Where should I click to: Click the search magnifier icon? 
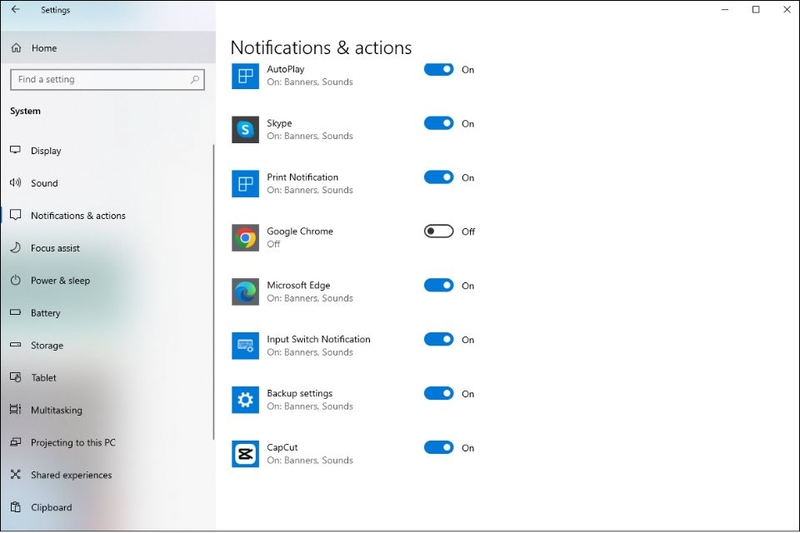click(x=195, y=80)
